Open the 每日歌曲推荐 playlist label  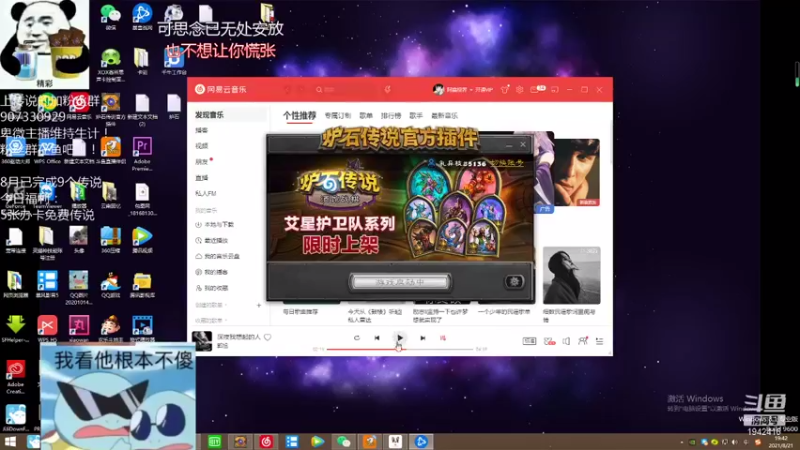coord(301,311)
